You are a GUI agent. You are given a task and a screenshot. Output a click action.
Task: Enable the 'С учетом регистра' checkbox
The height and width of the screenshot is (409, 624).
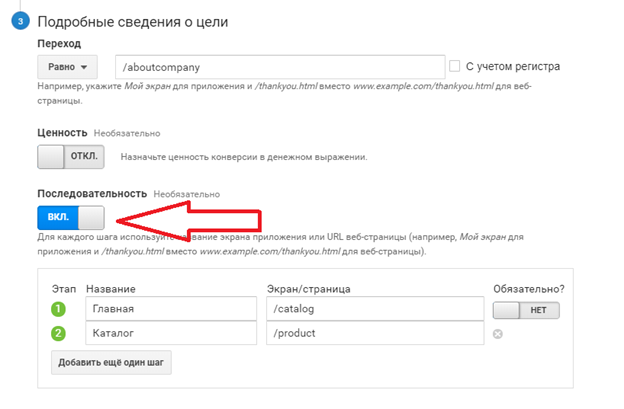(454, 66)
